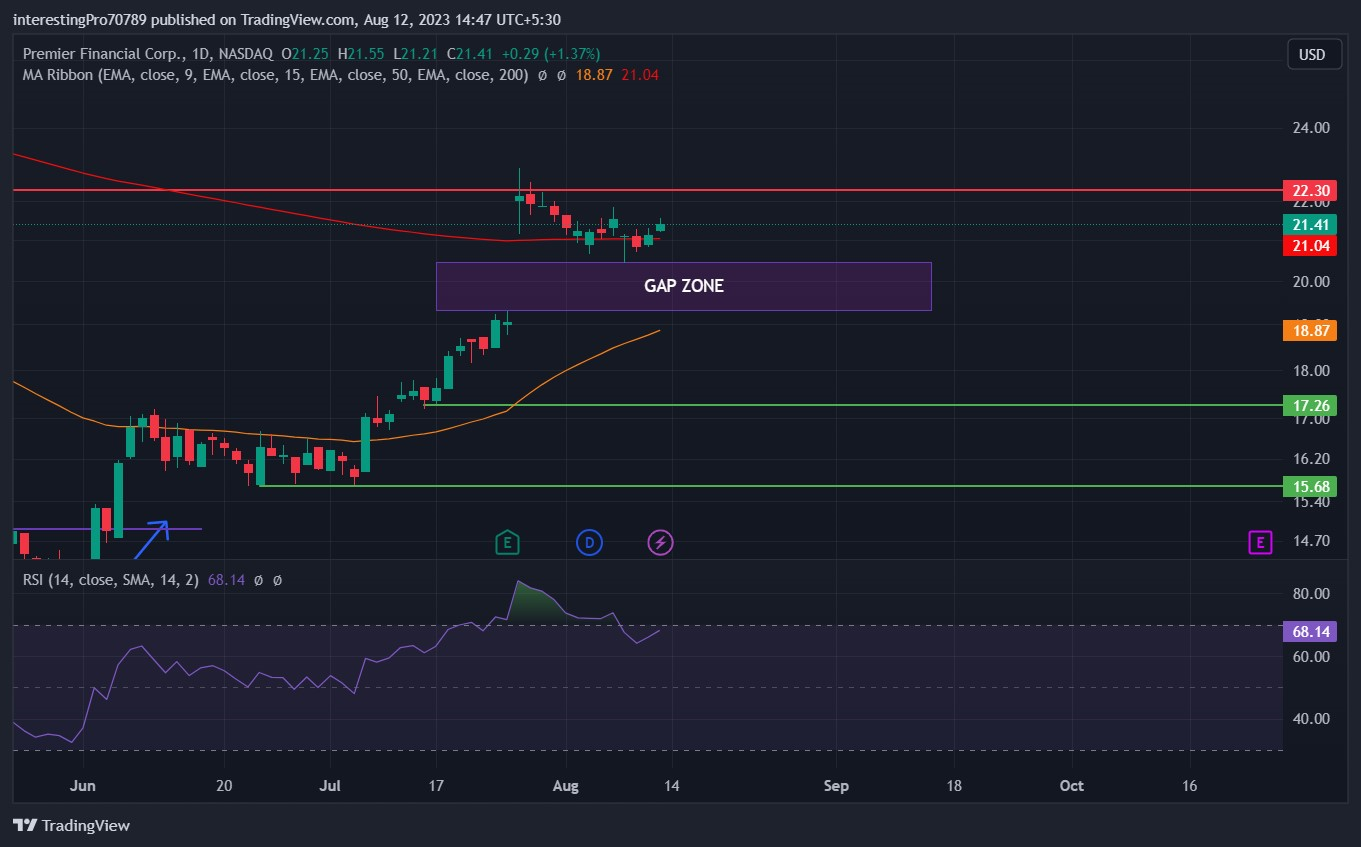Click the 'Aug' date on the time axis
1361x847 pixels.
click(566, 786)
